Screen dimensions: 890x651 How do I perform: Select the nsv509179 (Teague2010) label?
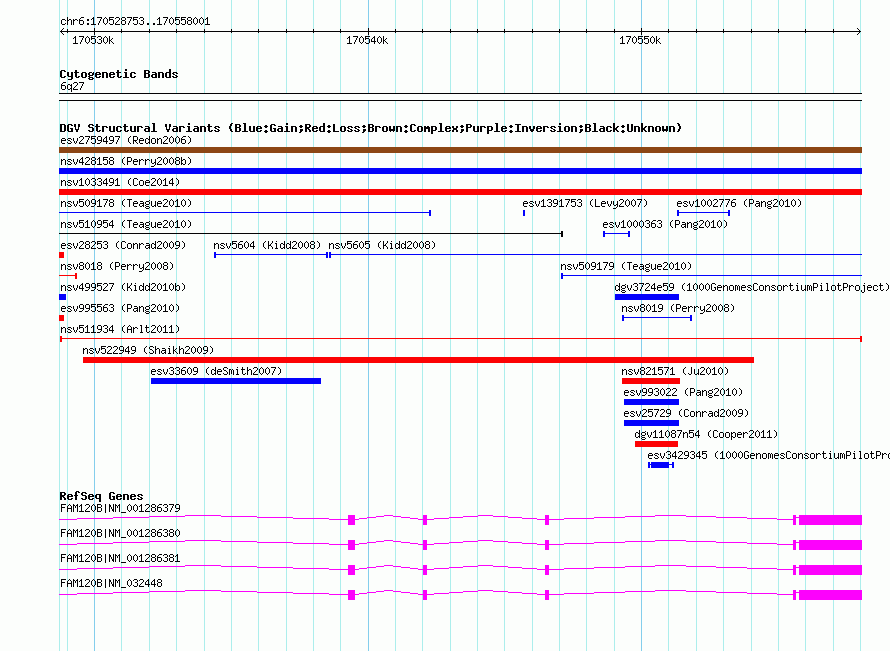pyautogui.click(x=626, y=266)
